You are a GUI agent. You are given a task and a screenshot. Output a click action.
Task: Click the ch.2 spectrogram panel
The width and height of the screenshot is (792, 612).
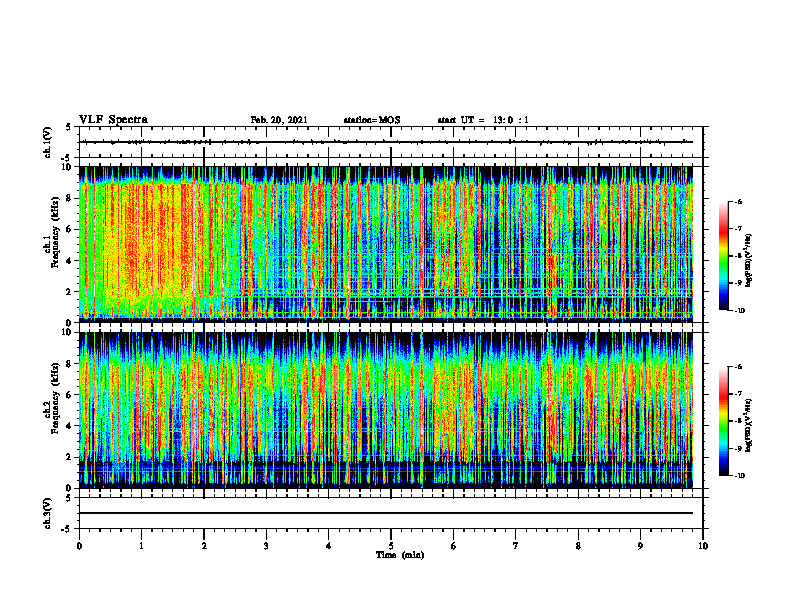point(386,410)
